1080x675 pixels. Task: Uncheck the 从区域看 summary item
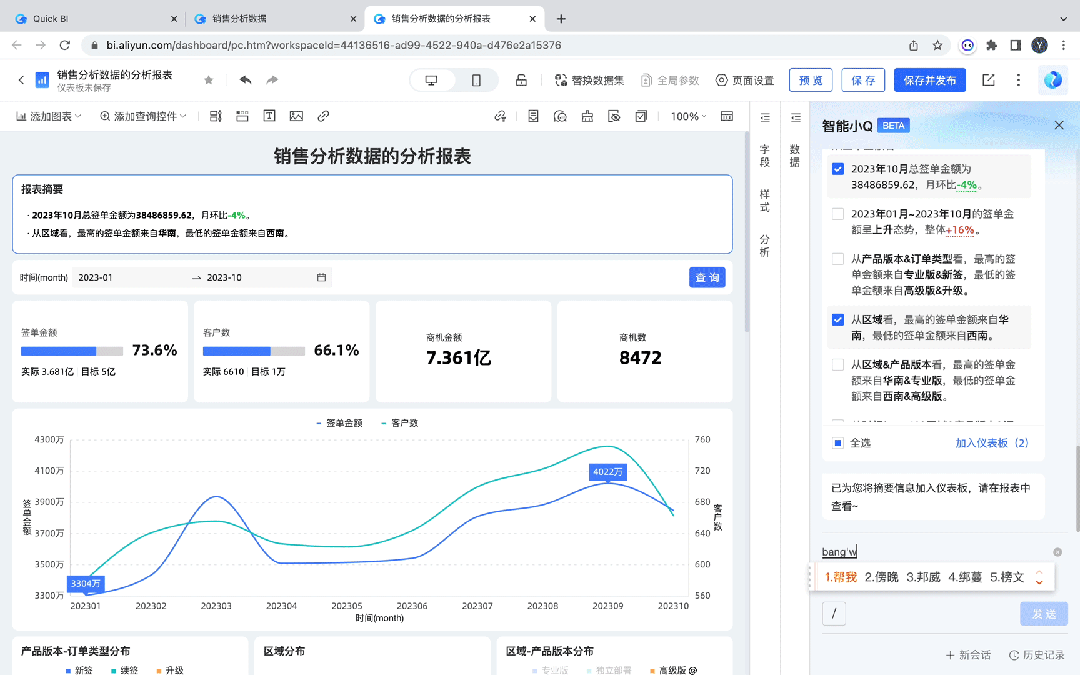point(838,320)
